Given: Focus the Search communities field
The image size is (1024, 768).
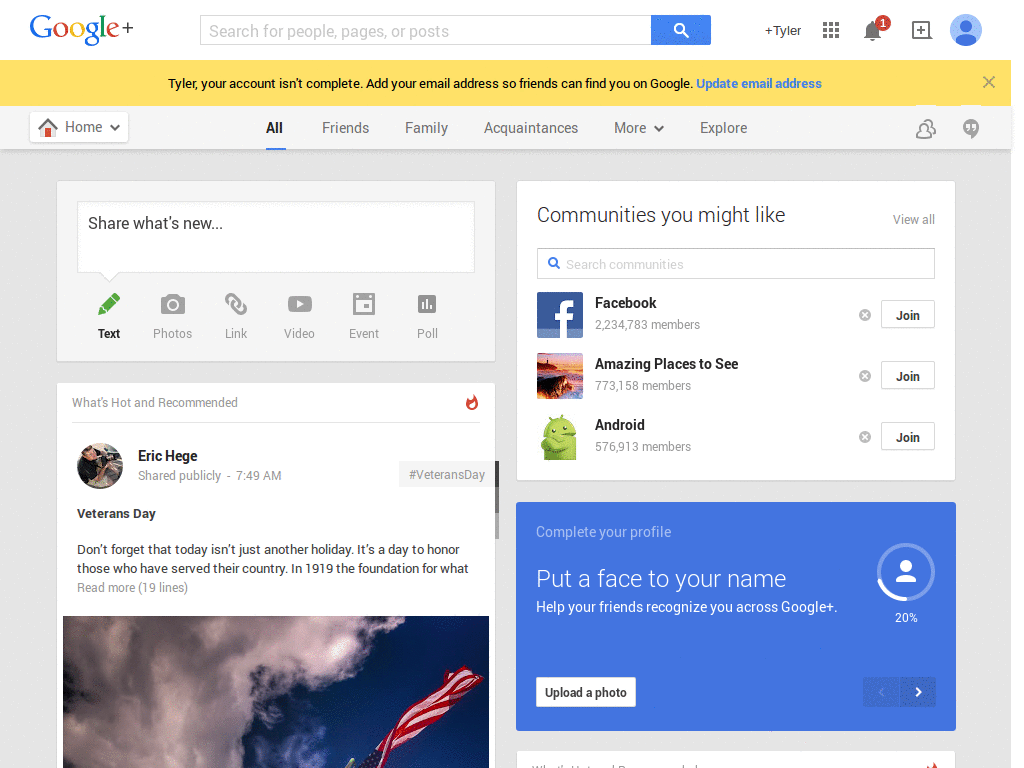Looking at the screenshot, I should click(x=736, y=263).
